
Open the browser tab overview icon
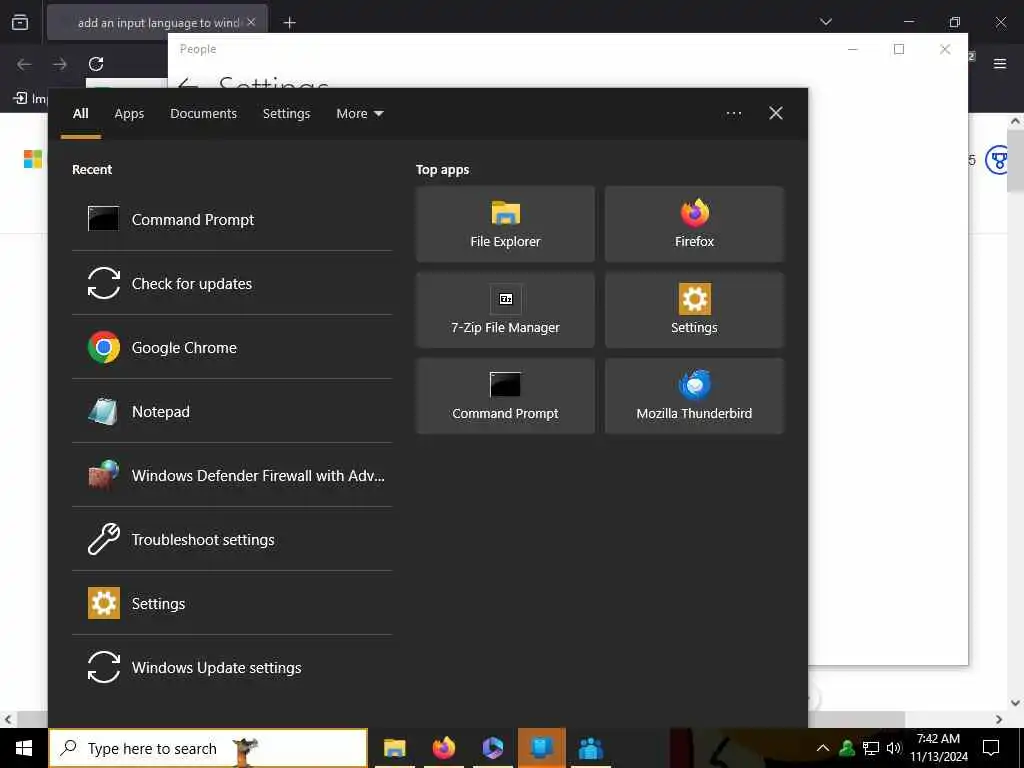(x=20, y=22)
